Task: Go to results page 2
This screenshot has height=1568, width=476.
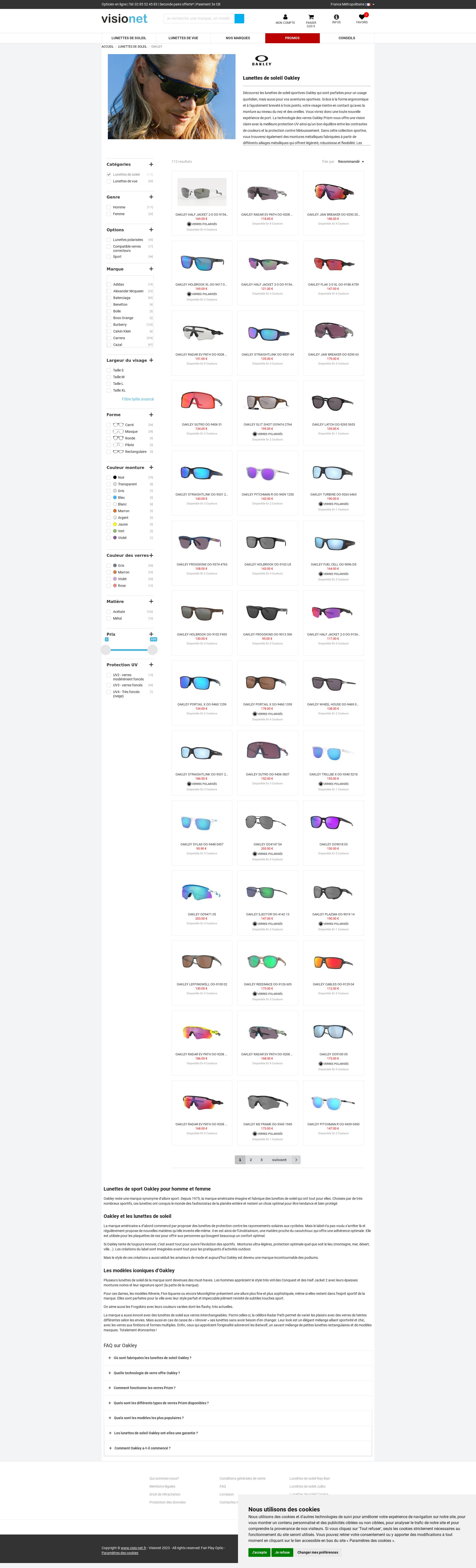Action: click(x=250, y=1160)
